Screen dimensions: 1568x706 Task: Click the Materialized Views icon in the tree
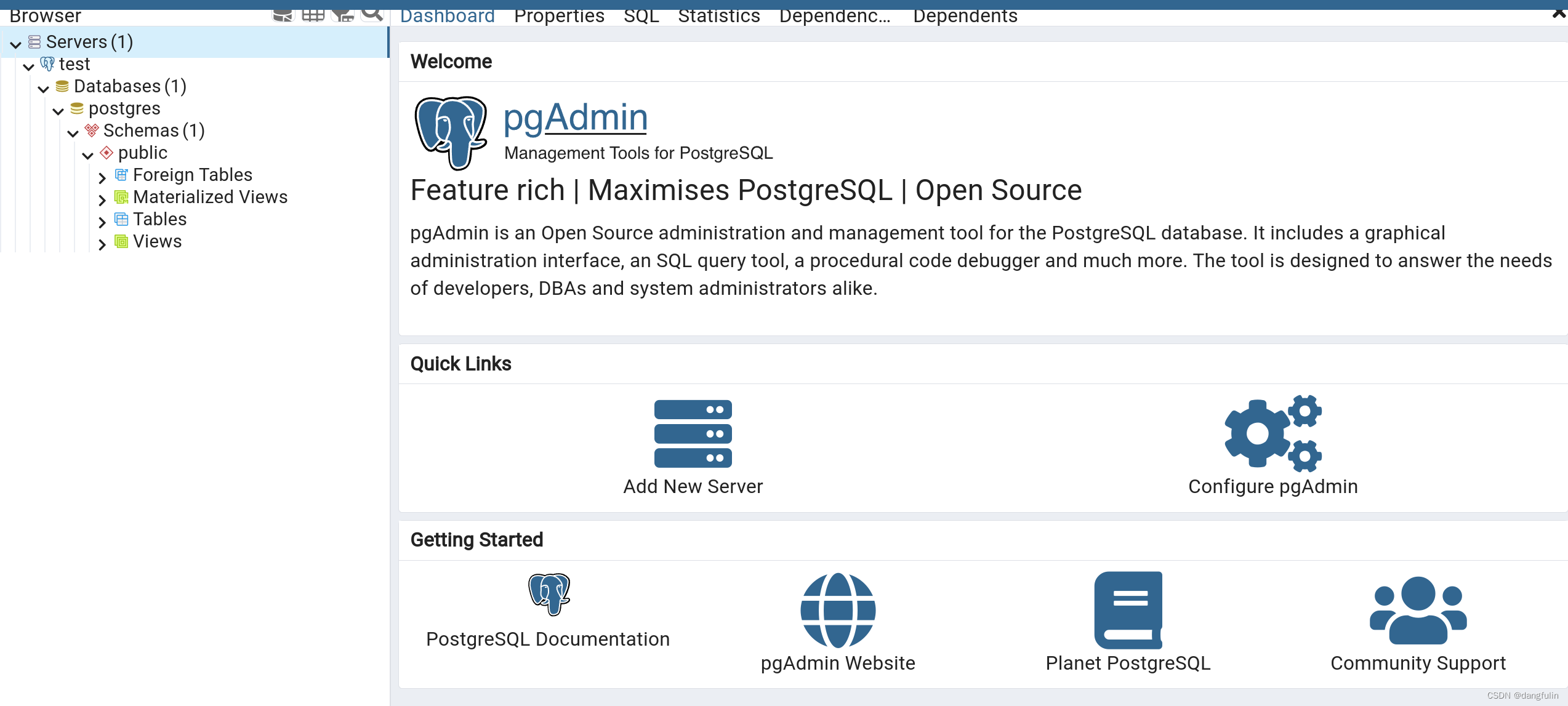pyautogui.click(x=121, y=198)
